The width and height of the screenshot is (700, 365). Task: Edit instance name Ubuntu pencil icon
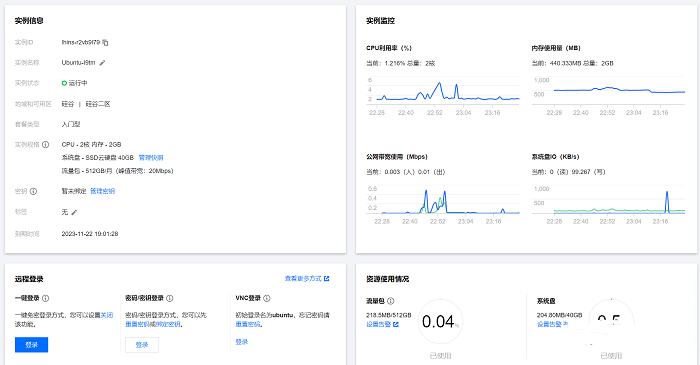pyautogui.click(x=102, y=63)
